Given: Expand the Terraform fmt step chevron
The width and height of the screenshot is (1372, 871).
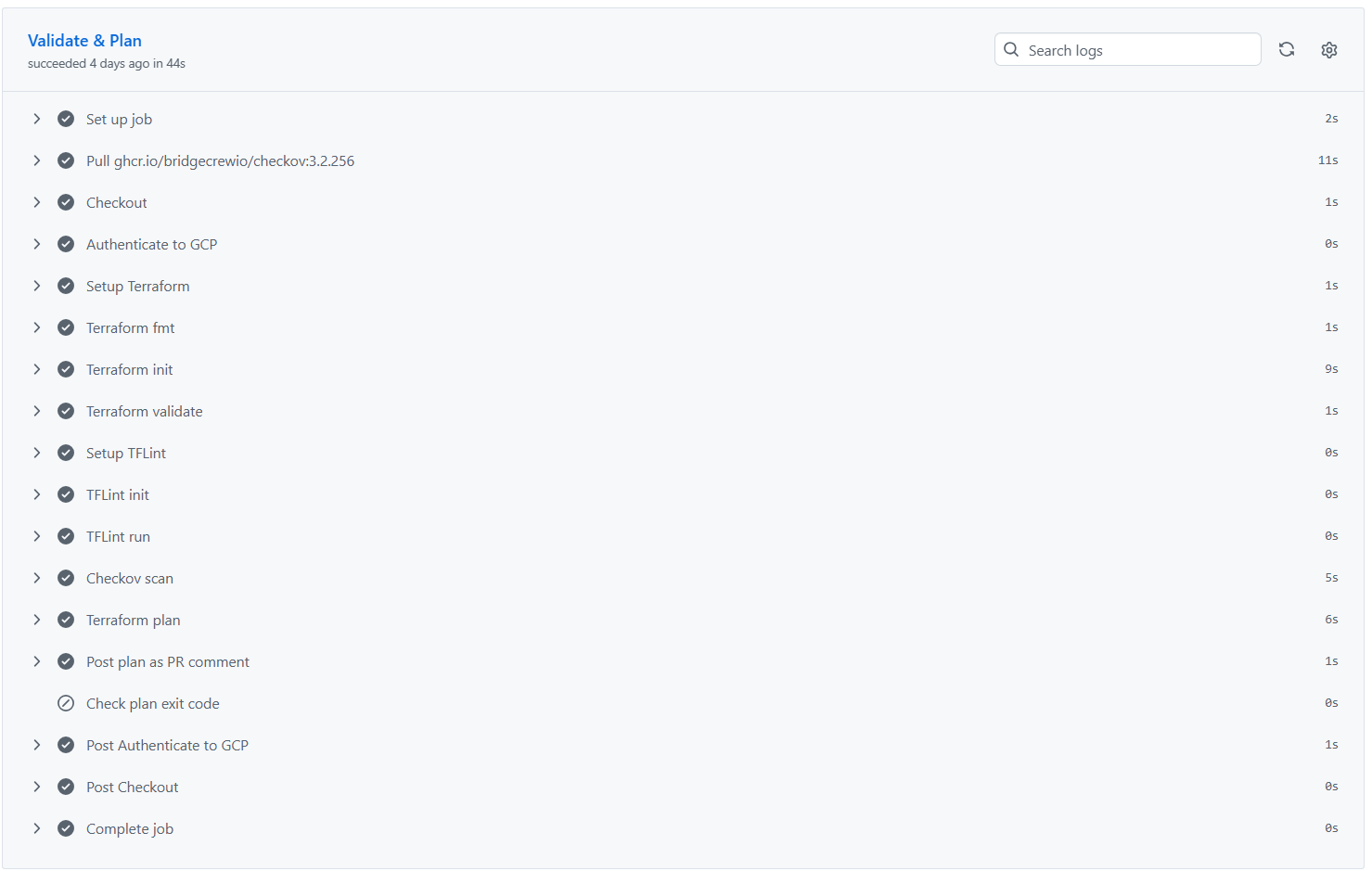Looking at the screenshot, I should click(37, 327).
